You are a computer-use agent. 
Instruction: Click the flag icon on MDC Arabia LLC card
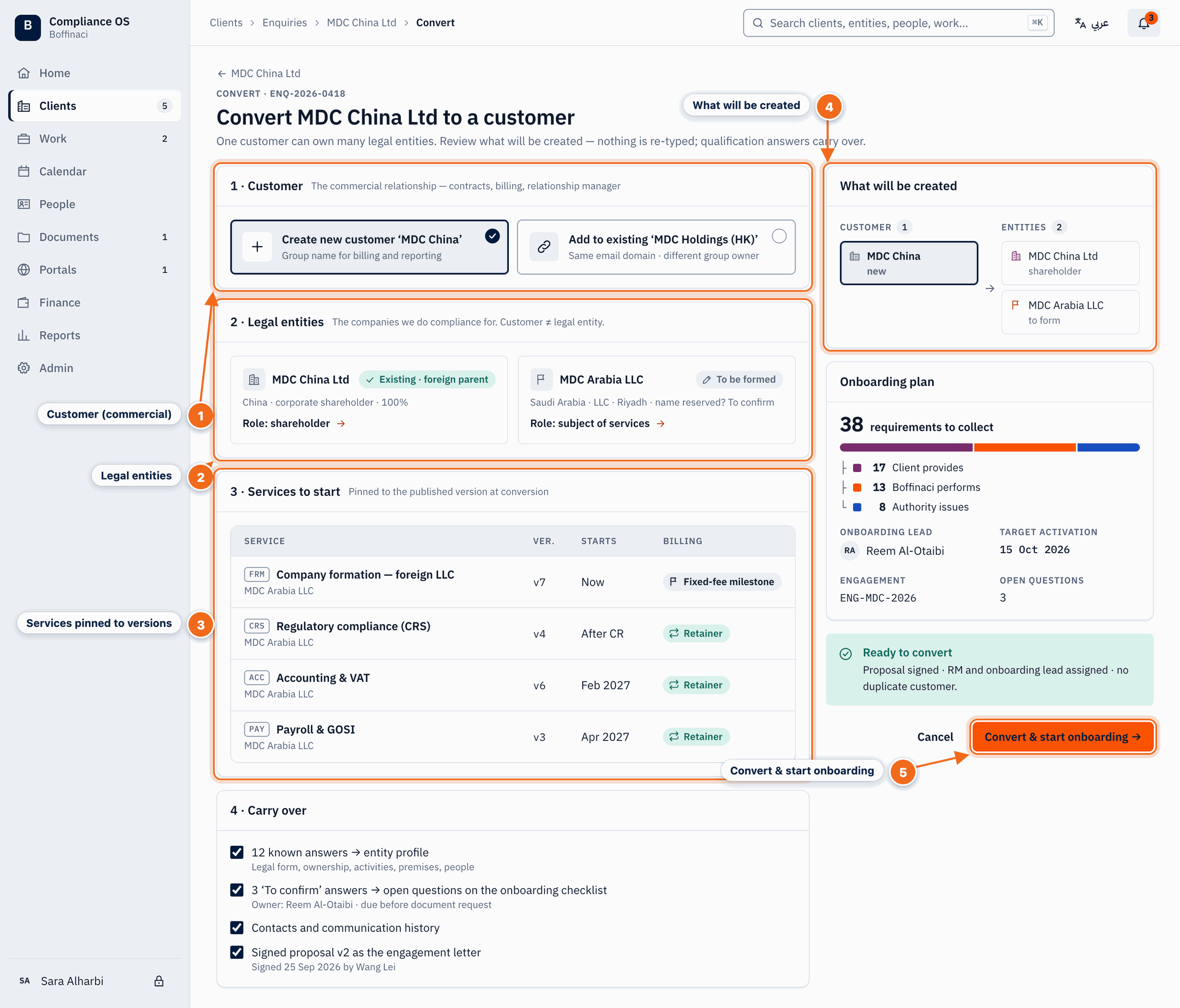(x=541, y=379)
